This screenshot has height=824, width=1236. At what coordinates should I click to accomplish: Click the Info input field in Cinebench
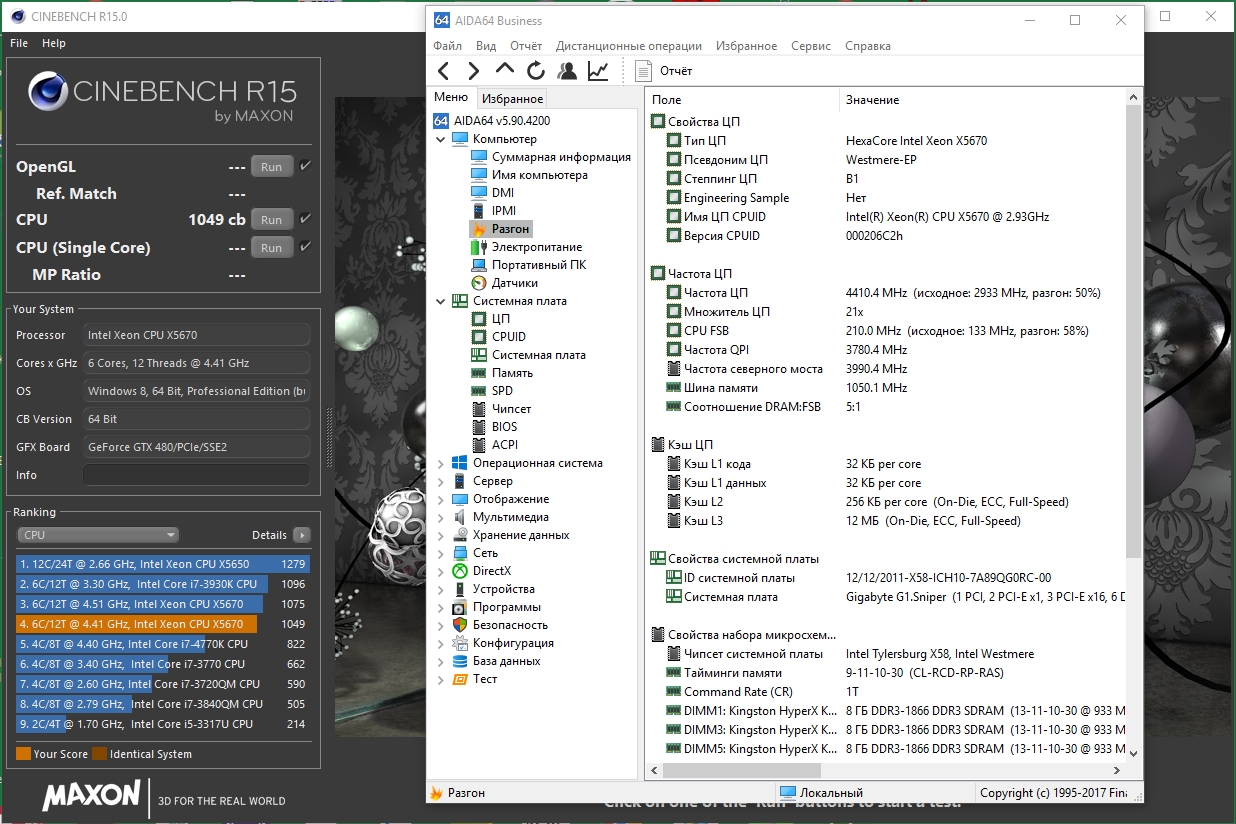click(x=196, y=475)
